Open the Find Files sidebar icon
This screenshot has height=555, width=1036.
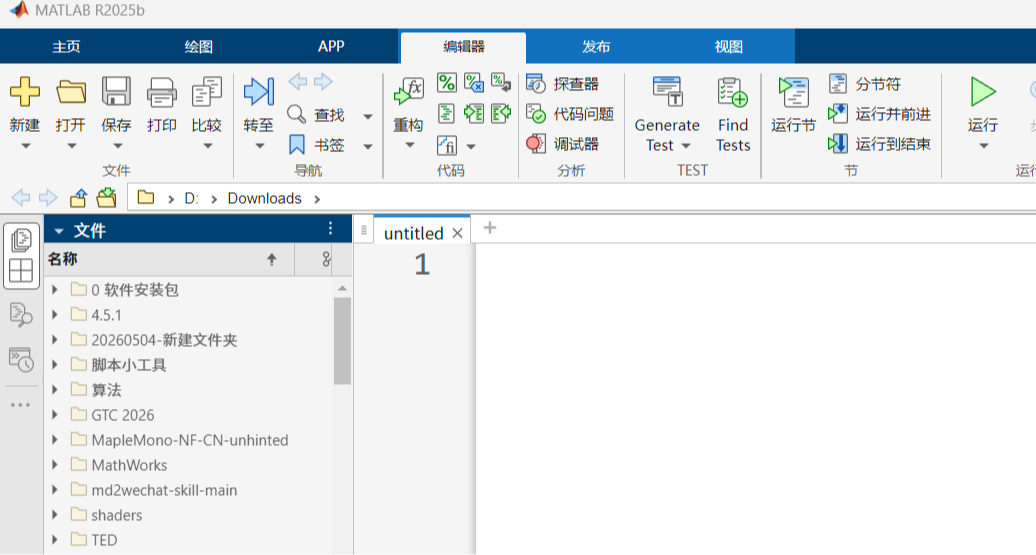[x=21, y=314]
